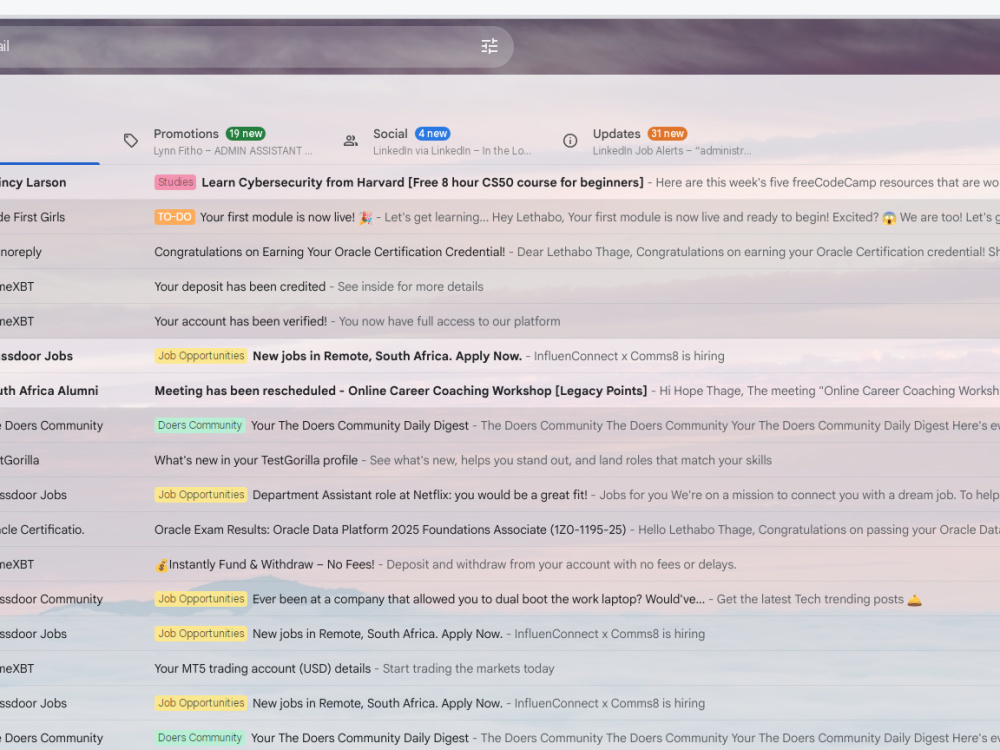Click the 31 new Updates badge
Viewport: 1000px width, 750px height.
(667, 134)
